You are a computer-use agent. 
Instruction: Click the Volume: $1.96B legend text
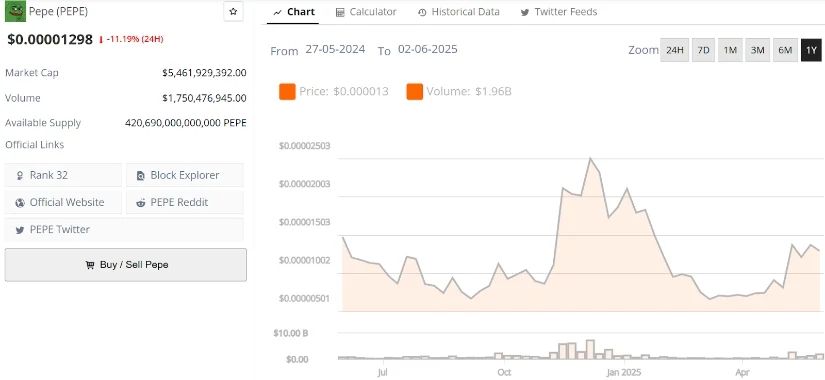tap(469, 92)
